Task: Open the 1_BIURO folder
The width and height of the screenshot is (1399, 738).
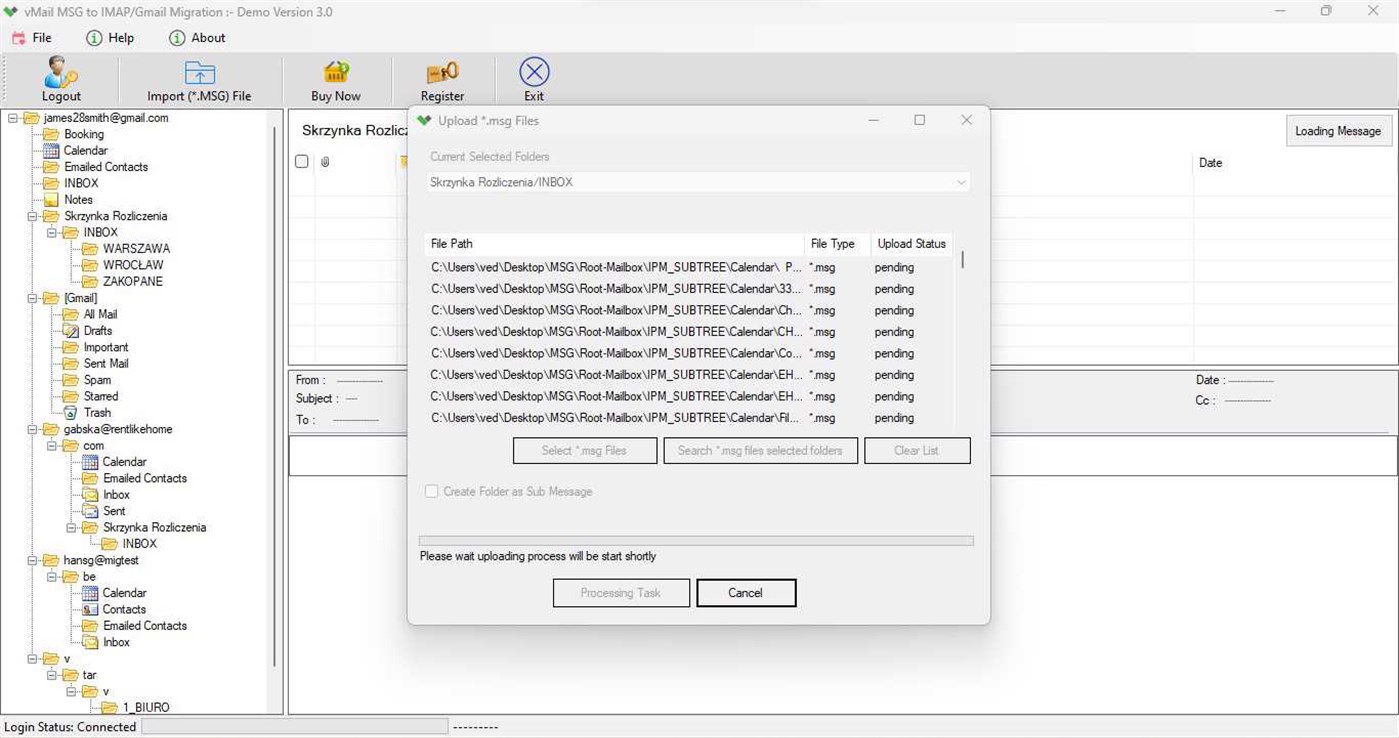Action: pos(146,707)
